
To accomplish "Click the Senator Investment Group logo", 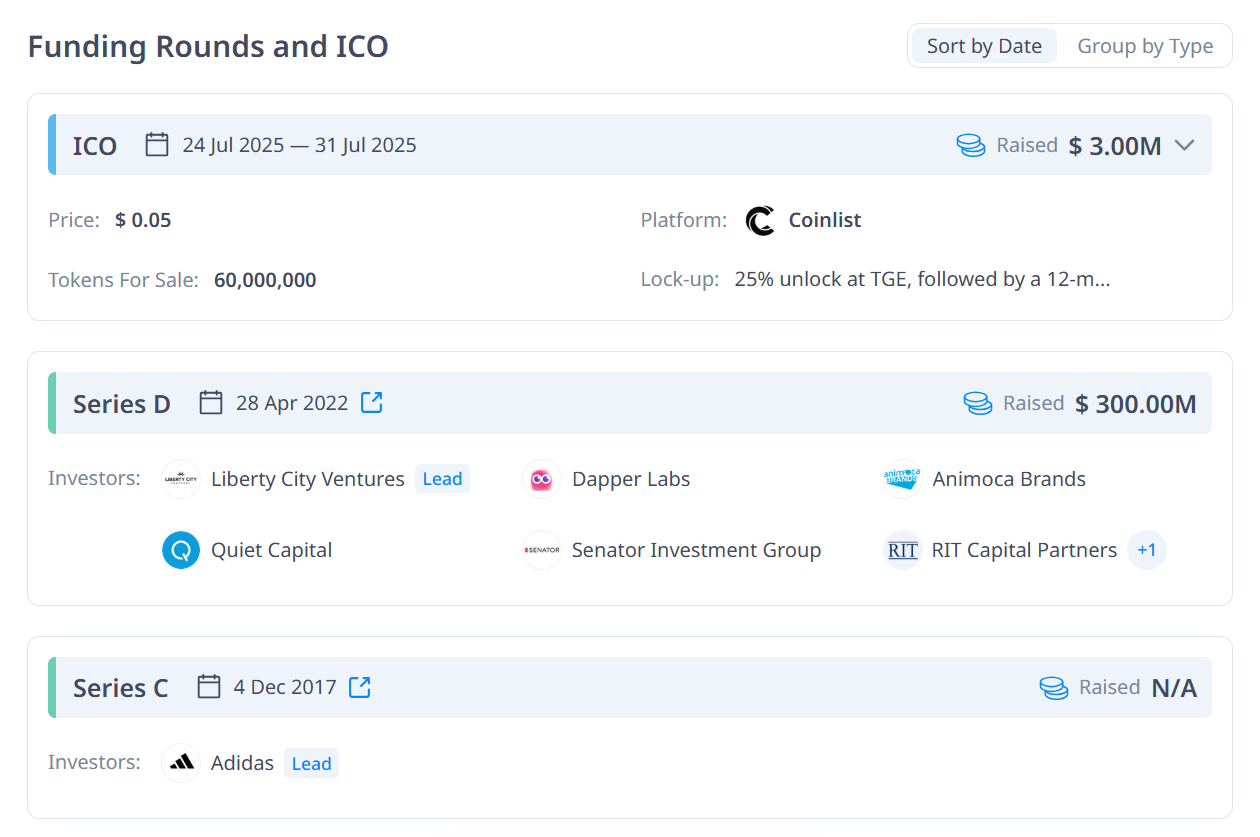I will click(x=542, y=550).
